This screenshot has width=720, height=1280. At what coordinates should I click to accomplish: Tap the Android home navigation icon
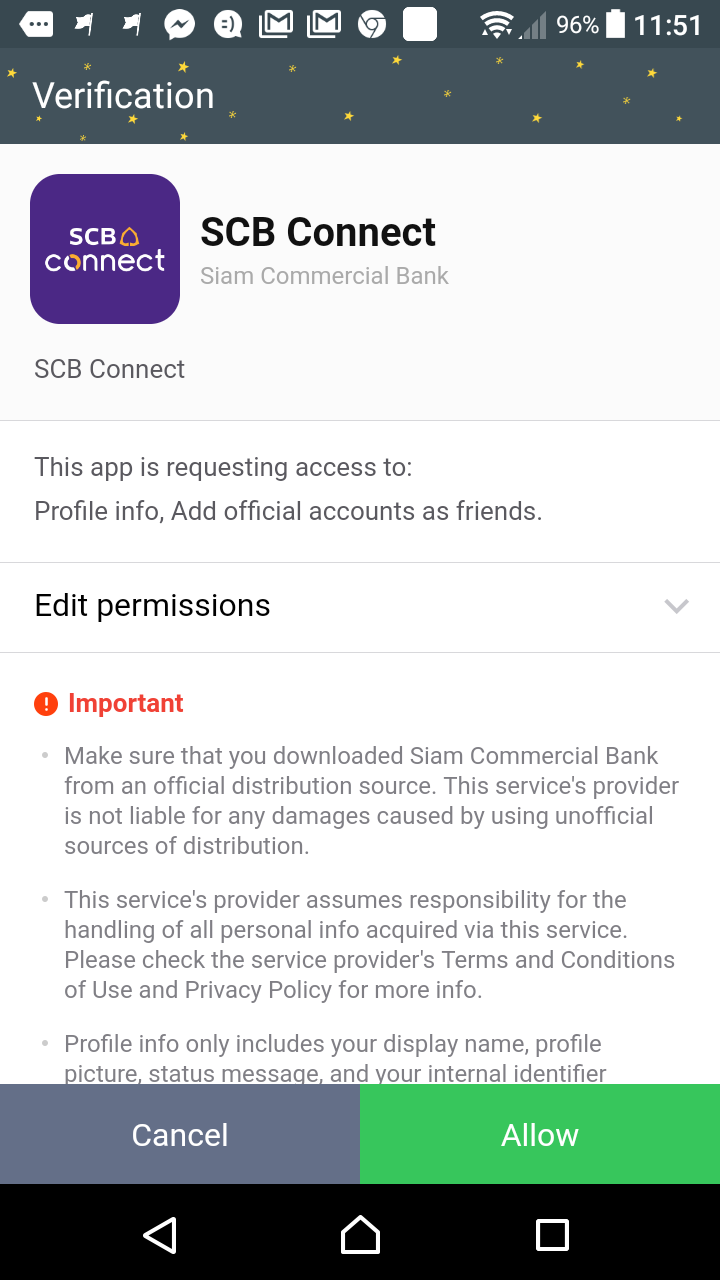point(360,1235)
